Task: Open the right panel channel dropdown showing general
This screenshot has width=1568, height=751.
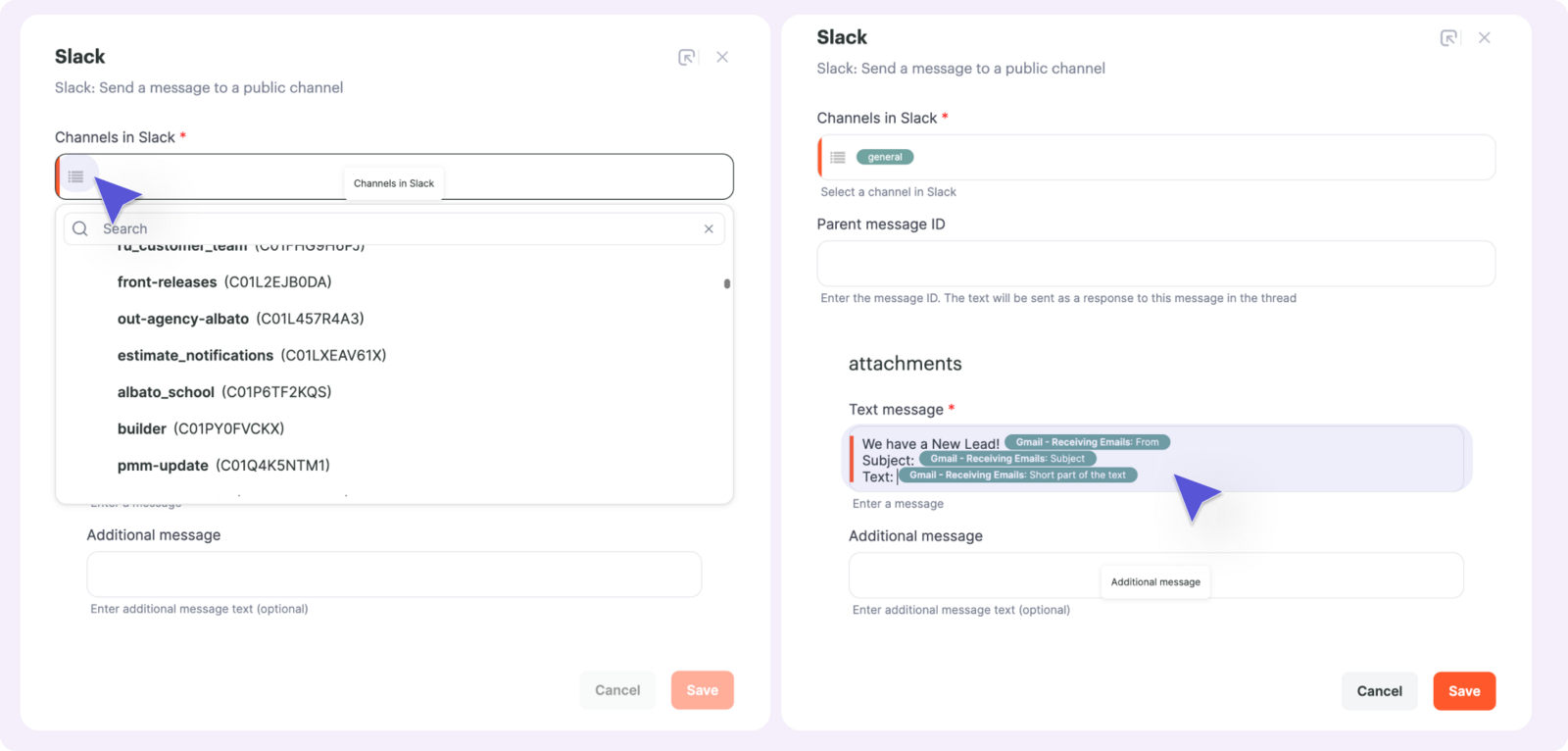Action: tap(1156, 157)
